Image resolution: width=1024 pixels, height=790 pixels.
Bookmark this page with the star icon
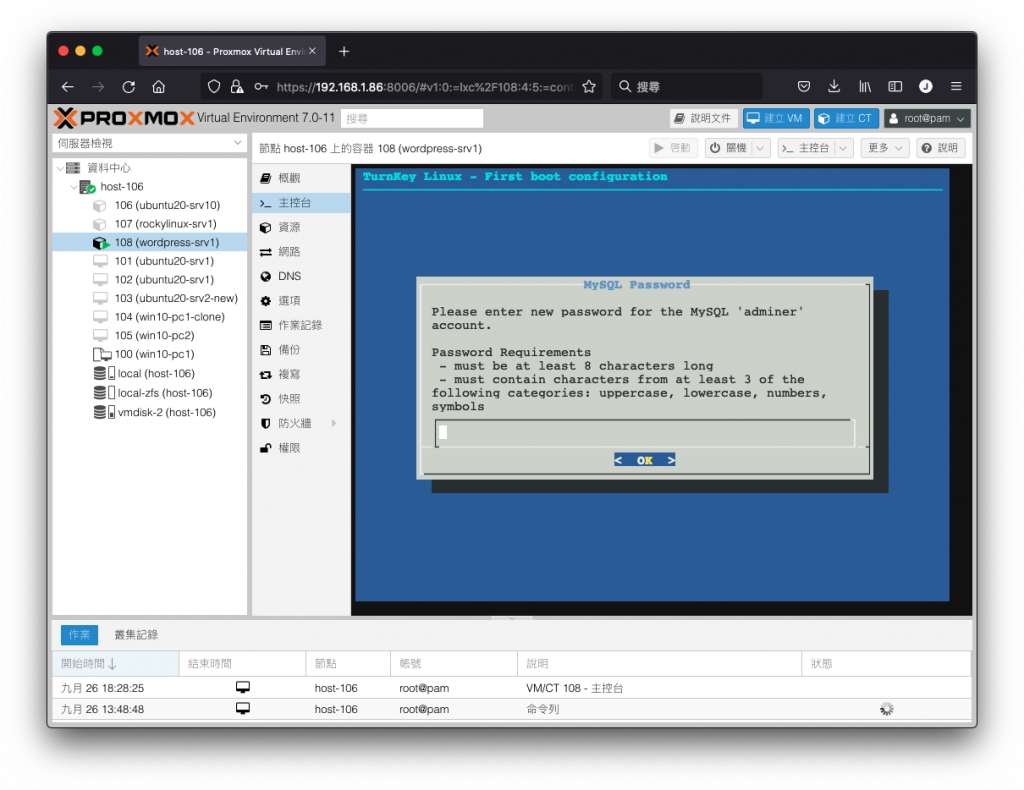[588, 87]
